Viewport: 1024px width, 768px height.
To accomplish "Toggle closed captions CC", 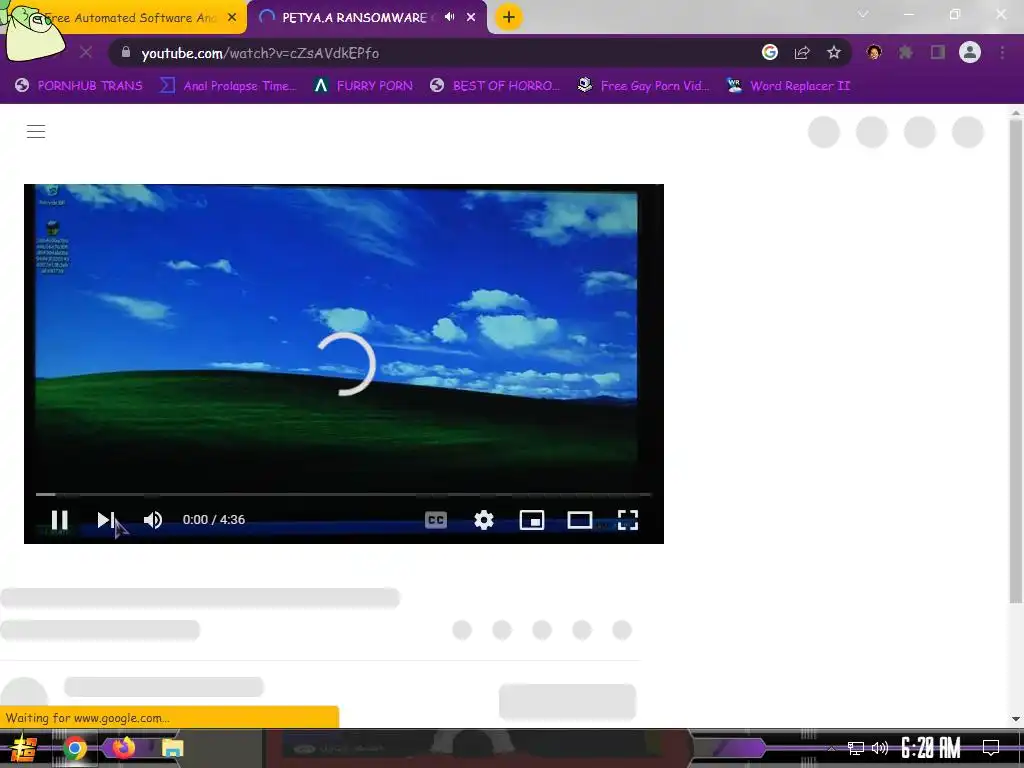I will pos(436,520).
